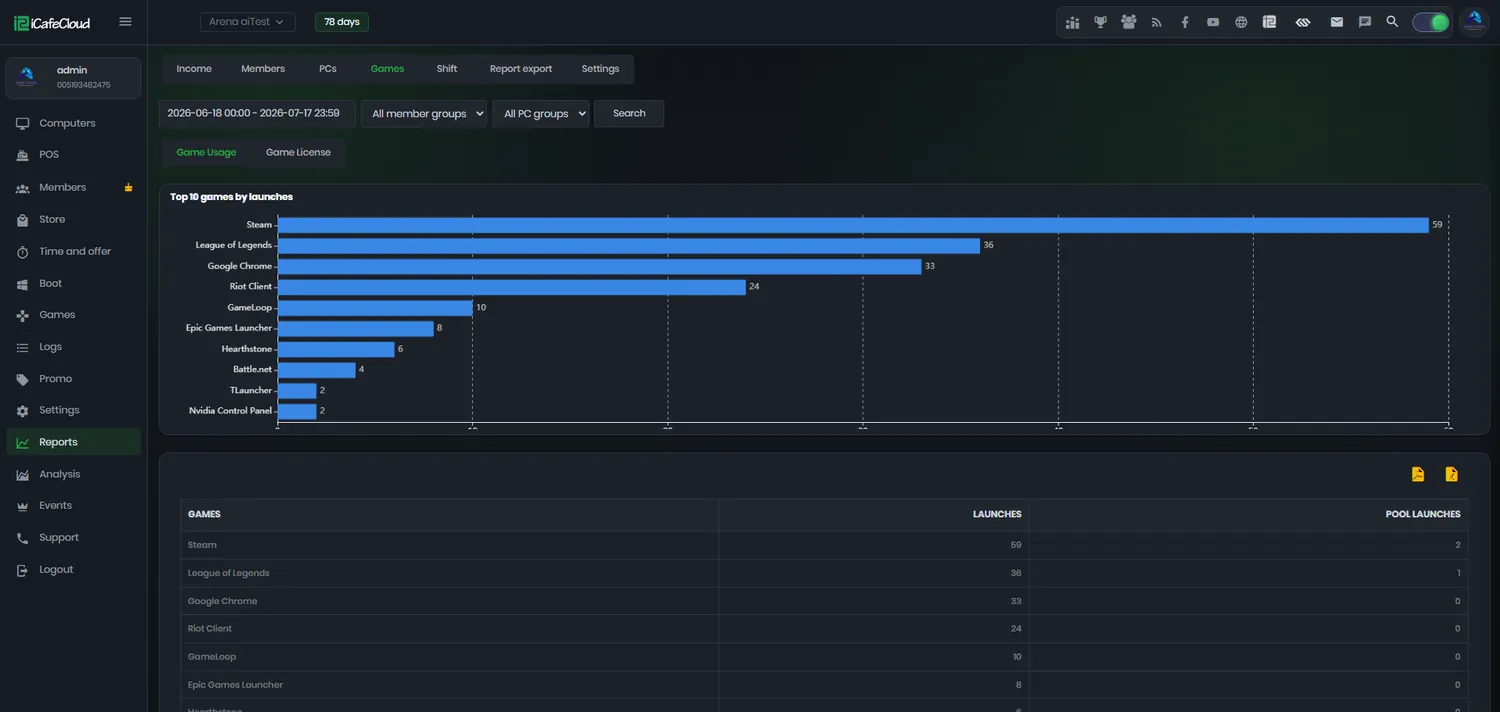Click the RSS feed icon
The image size is (1500, 712).
pyautogui.click(x=1157, y=22)
